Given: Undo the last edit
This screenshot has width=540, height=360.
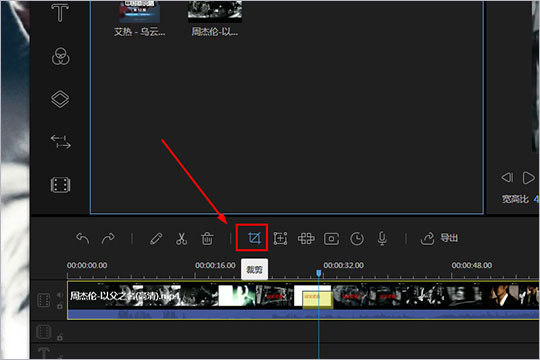Looking at the screenshot, I should click(x=83, y=238).
